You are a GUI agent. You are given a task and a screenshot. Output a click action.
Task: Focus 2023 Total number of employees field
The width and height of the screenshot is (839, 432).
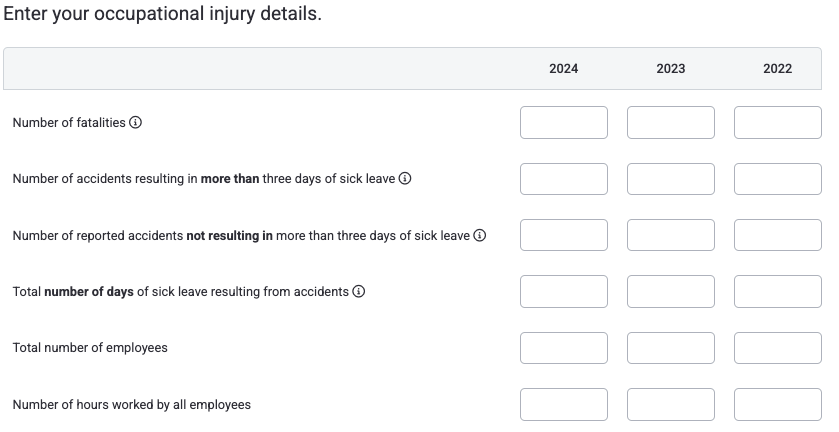tap(671, 348)
